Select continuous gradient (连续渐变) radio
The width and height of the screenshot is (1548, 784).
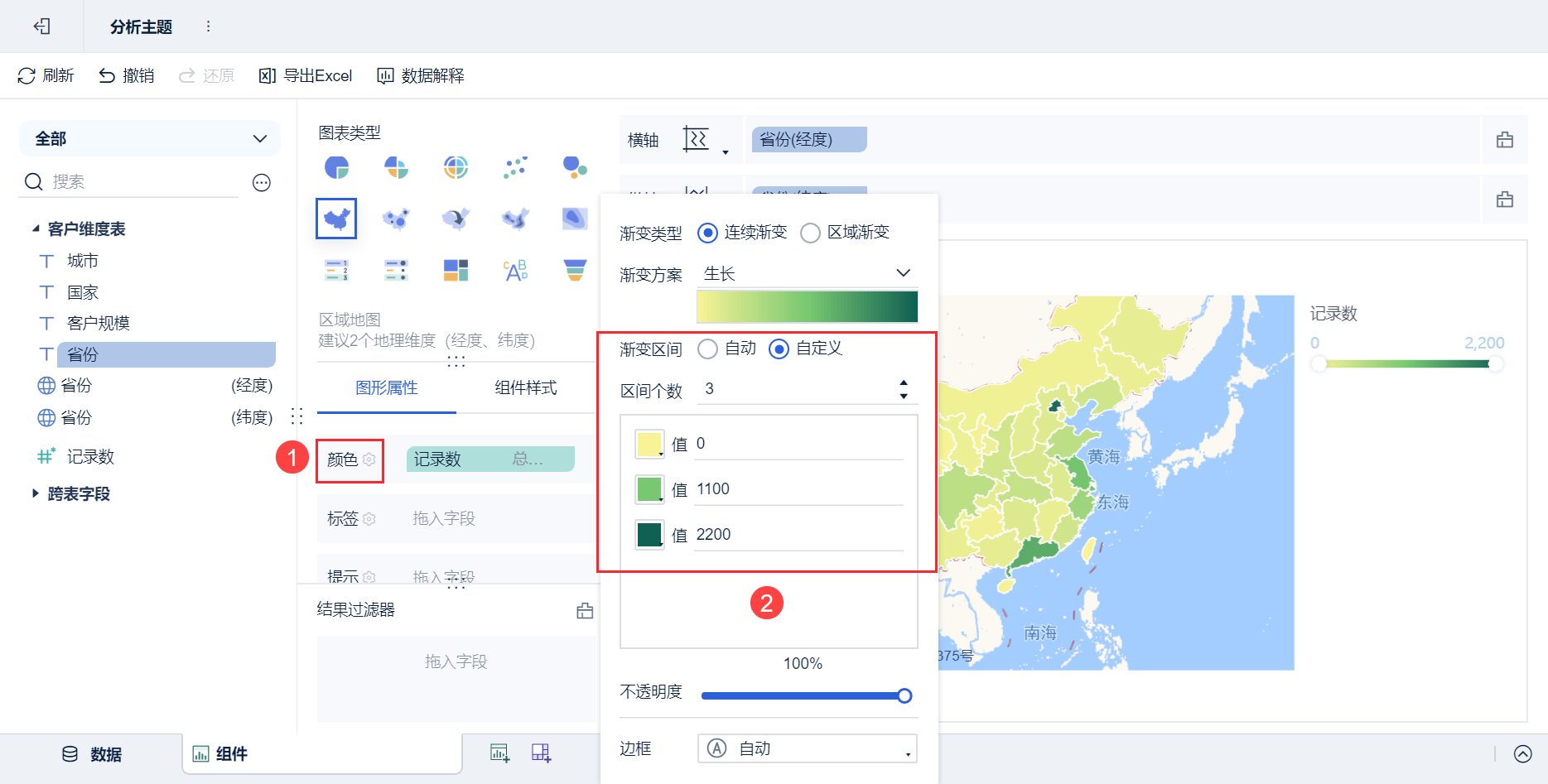pos(707,233)
